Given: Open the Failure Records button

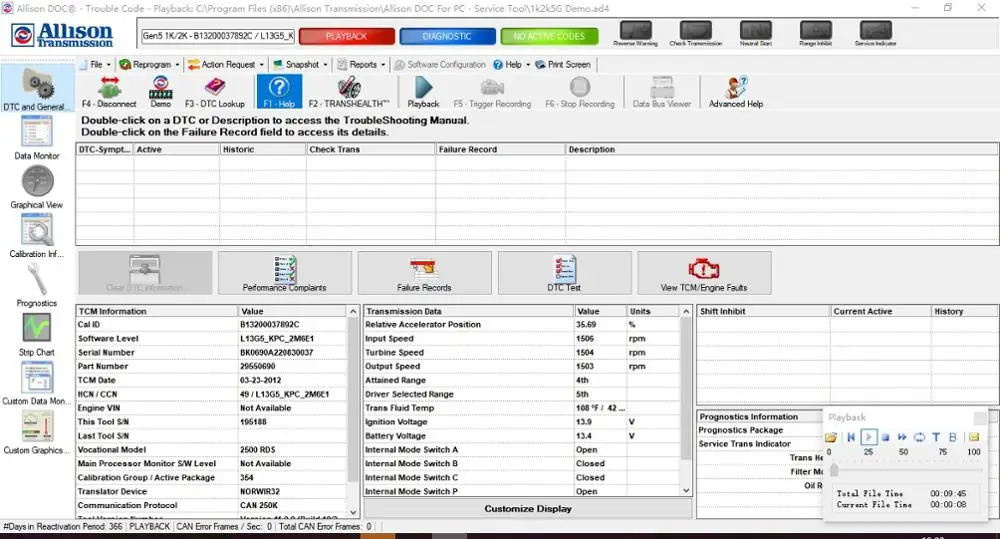Looking at the screenshot, I should pyautogui.click(x=424, y=273).
